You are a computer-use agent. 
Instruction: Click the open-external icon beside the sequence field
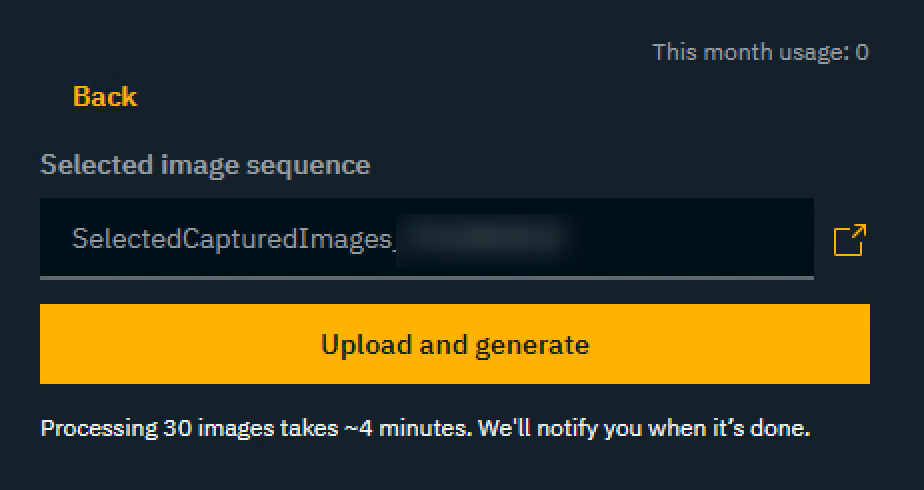tap(849, 240)
